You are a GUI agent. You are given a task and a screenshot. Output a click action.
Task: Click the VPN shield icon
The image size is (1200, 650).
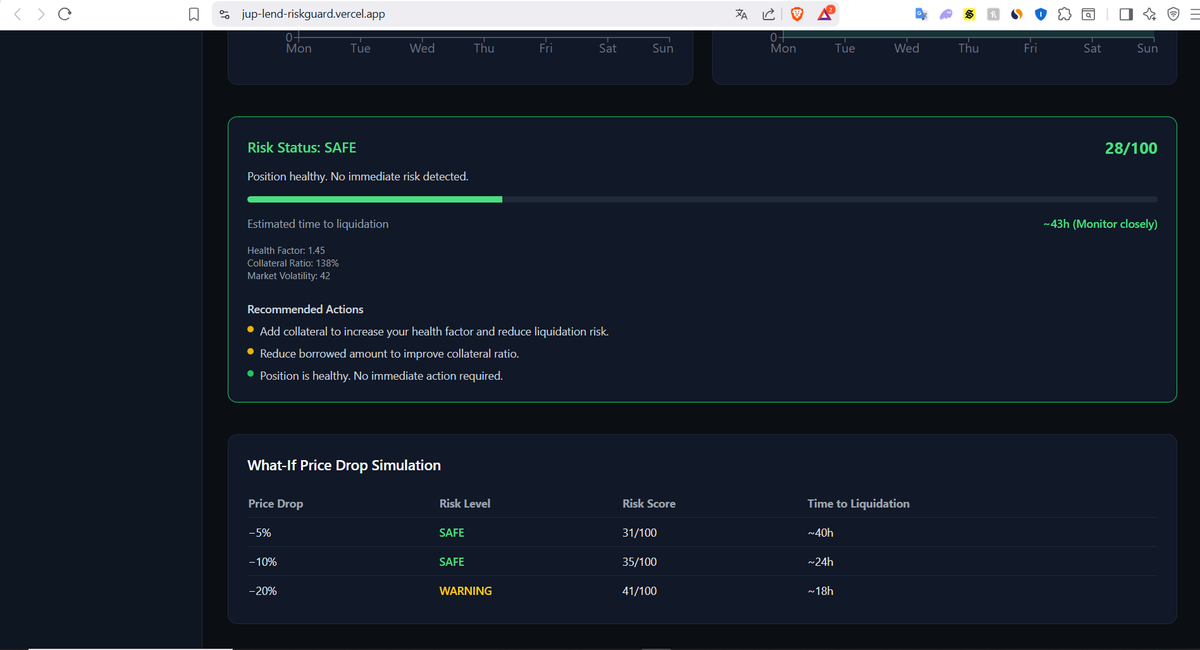pos(1172,14)
